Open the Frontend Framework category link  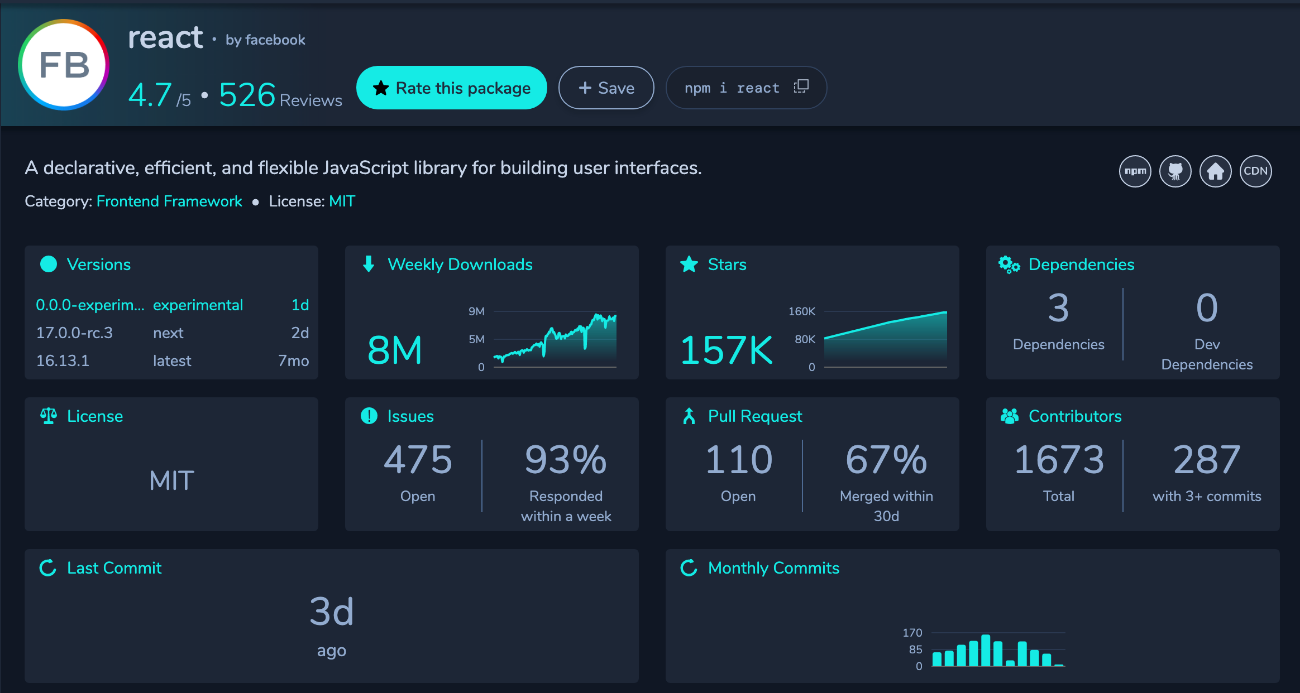[169, 201]
